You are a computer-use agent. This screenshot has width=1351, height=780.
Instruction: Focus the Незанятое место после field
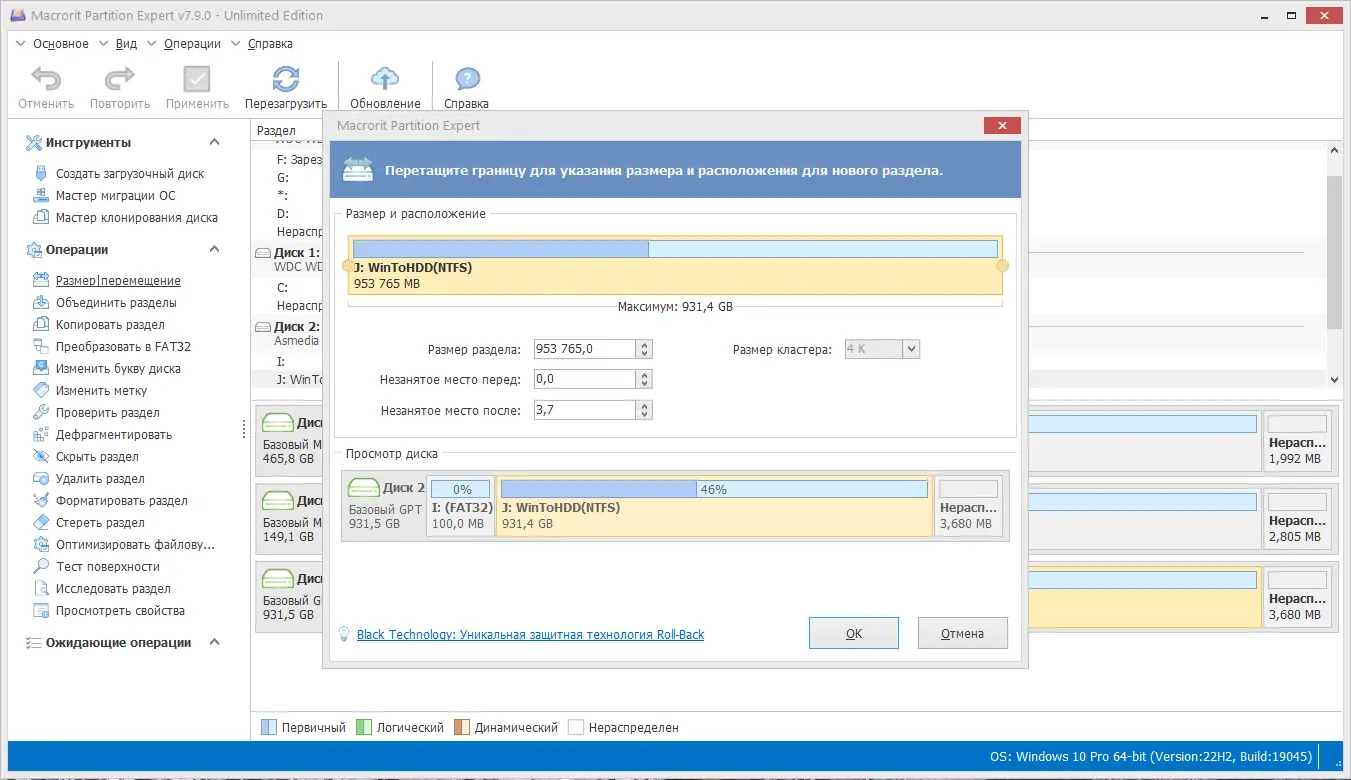click(585, 410)
